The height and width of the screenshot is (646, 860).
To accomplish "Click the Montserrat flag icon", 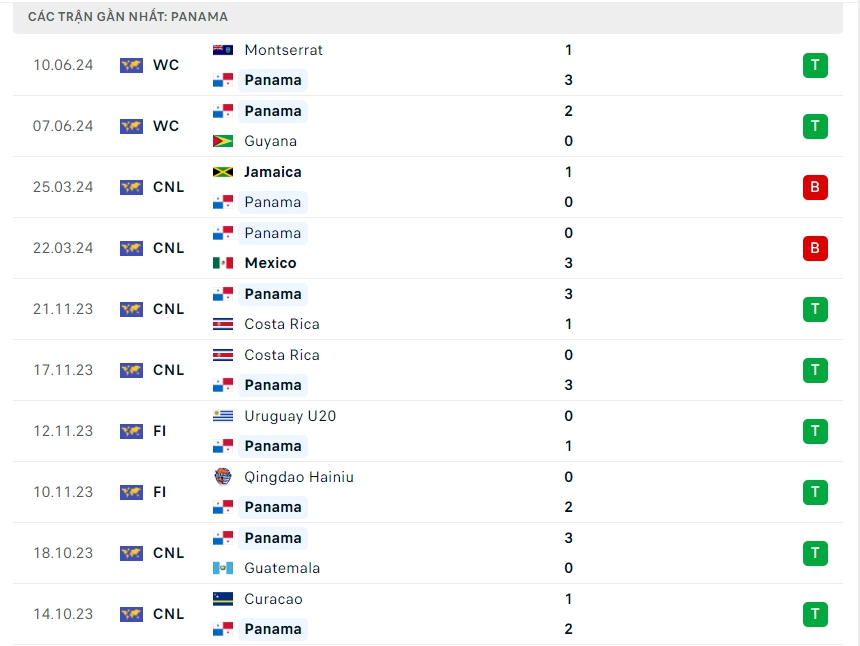I will 223,50.
